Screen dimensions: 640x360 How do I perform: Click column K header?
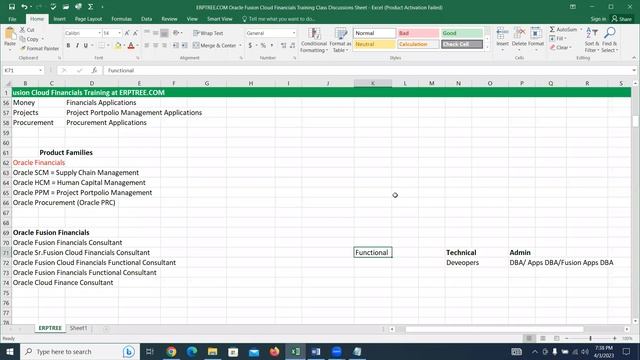pos(373,83)
